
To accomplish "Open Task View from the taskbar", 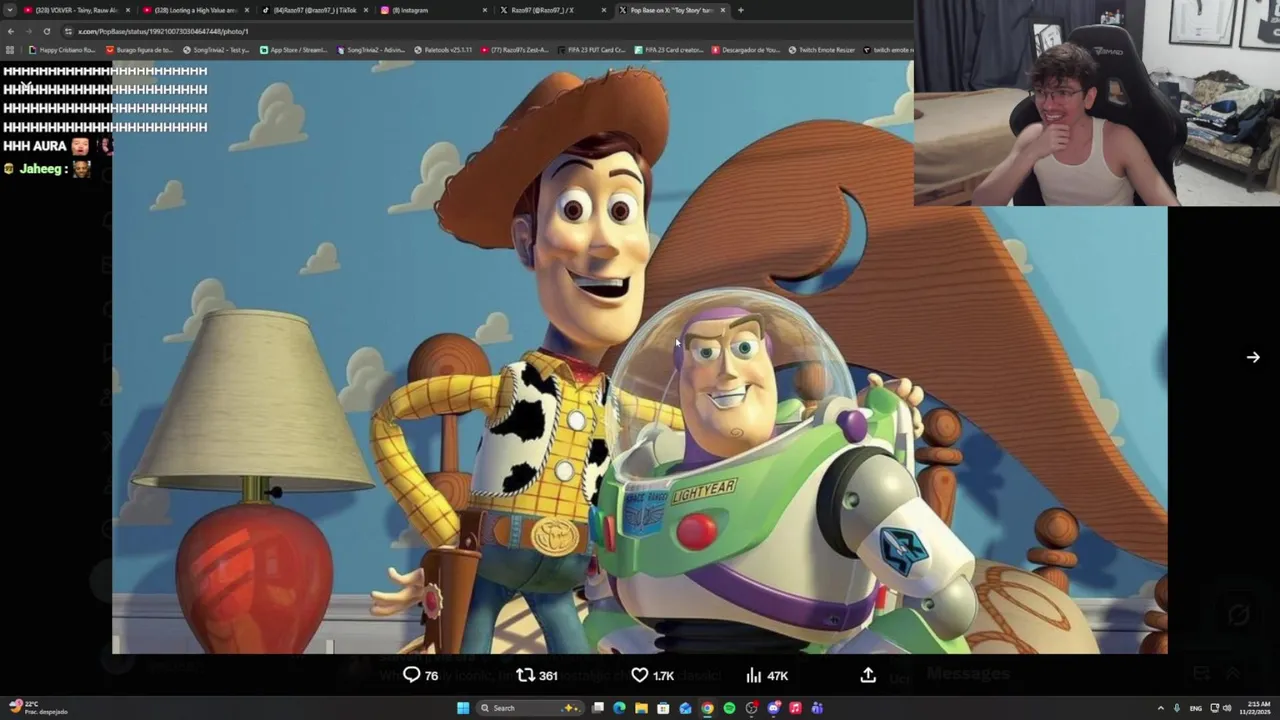I will pos(597,708).
